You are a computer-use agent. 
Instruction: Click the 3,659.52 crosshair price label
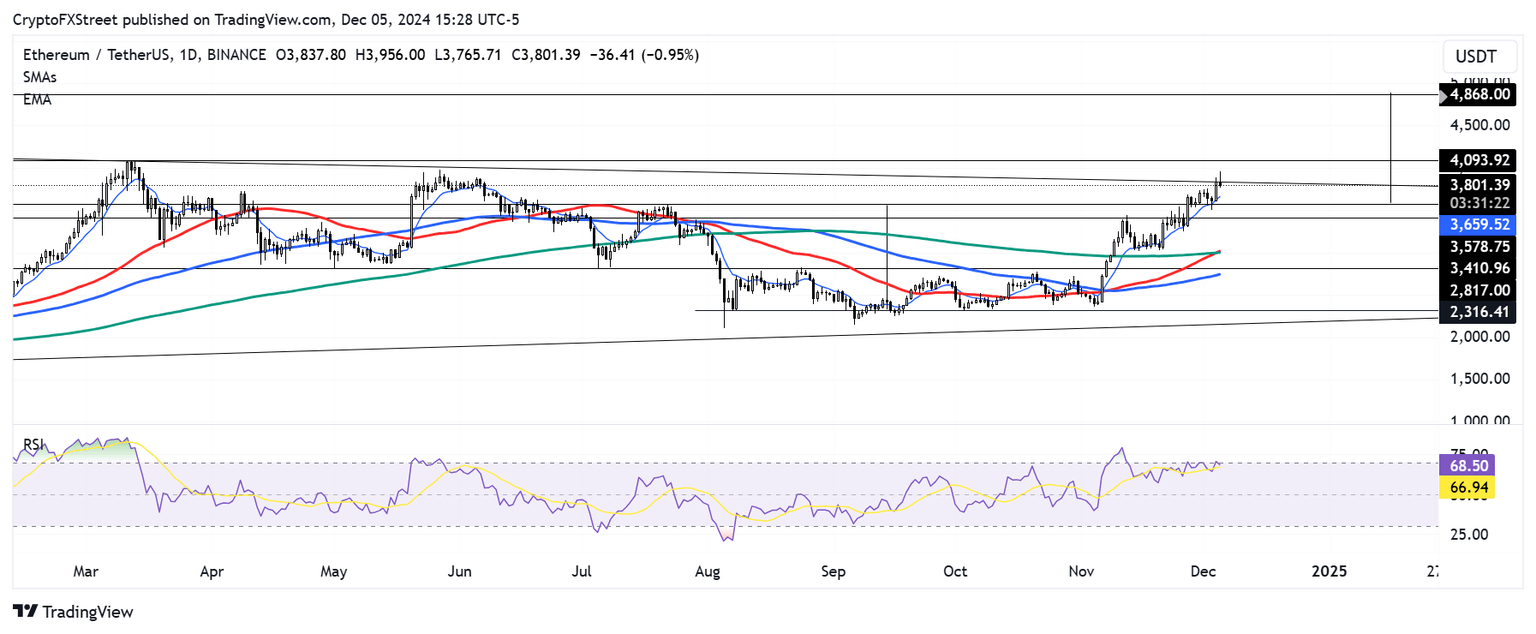coord(1481,225)
